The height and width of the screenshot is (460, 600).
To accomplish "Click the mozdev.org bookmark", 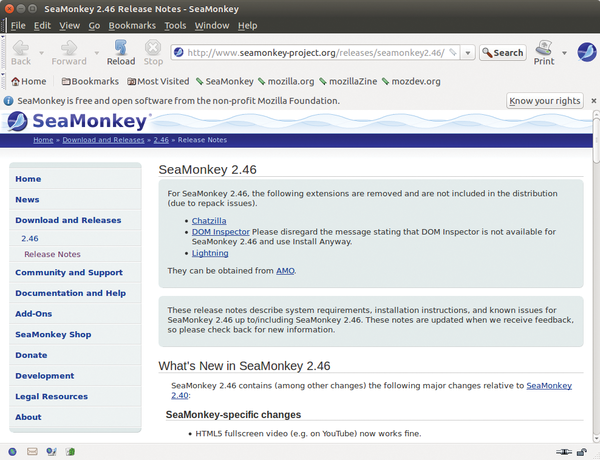I will click(x=411, y=82).
